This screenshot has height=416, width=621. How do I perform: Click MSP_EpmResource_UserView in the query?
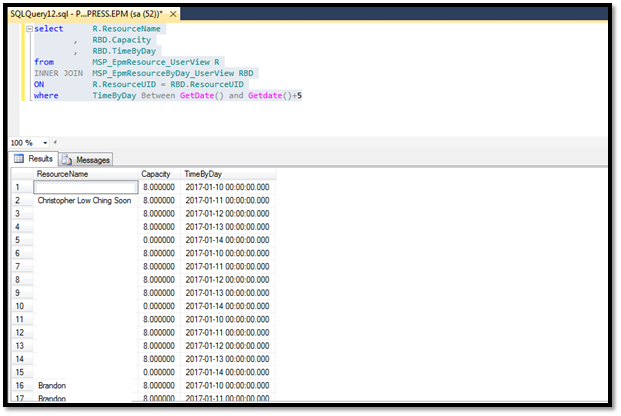(x=146, y=62)
